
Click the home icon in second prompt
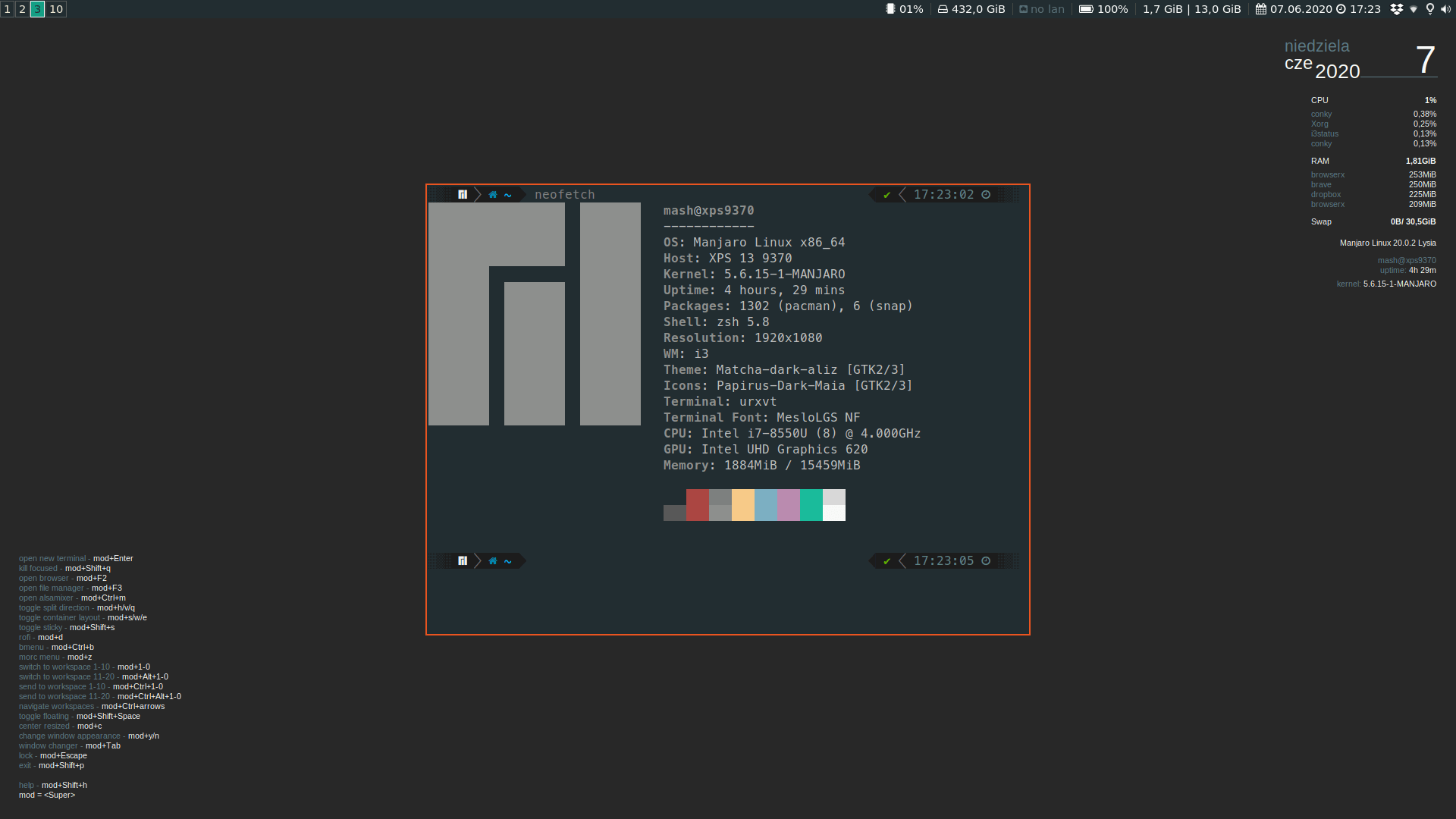493,561
